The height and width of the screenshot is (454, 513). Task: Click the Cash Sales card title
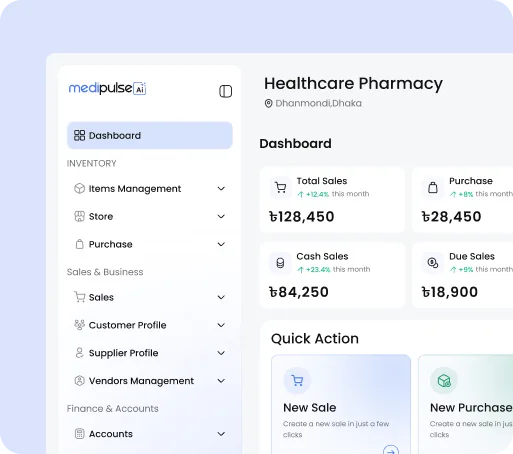322,256
